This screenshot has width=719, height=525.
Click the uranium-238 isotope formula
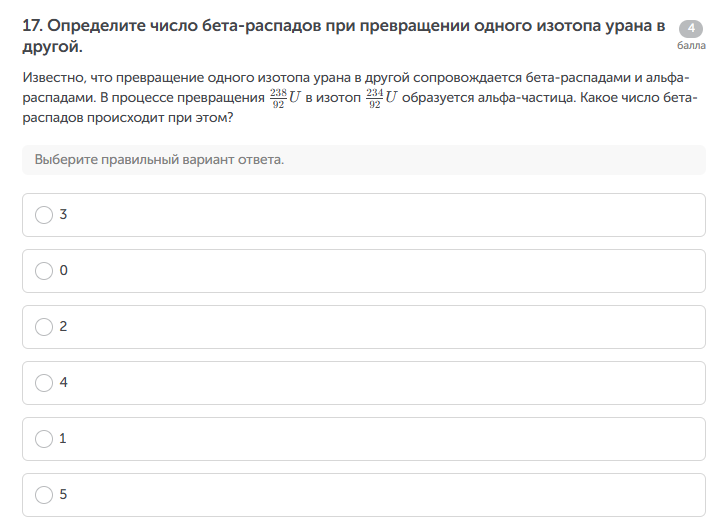[286, 98]
